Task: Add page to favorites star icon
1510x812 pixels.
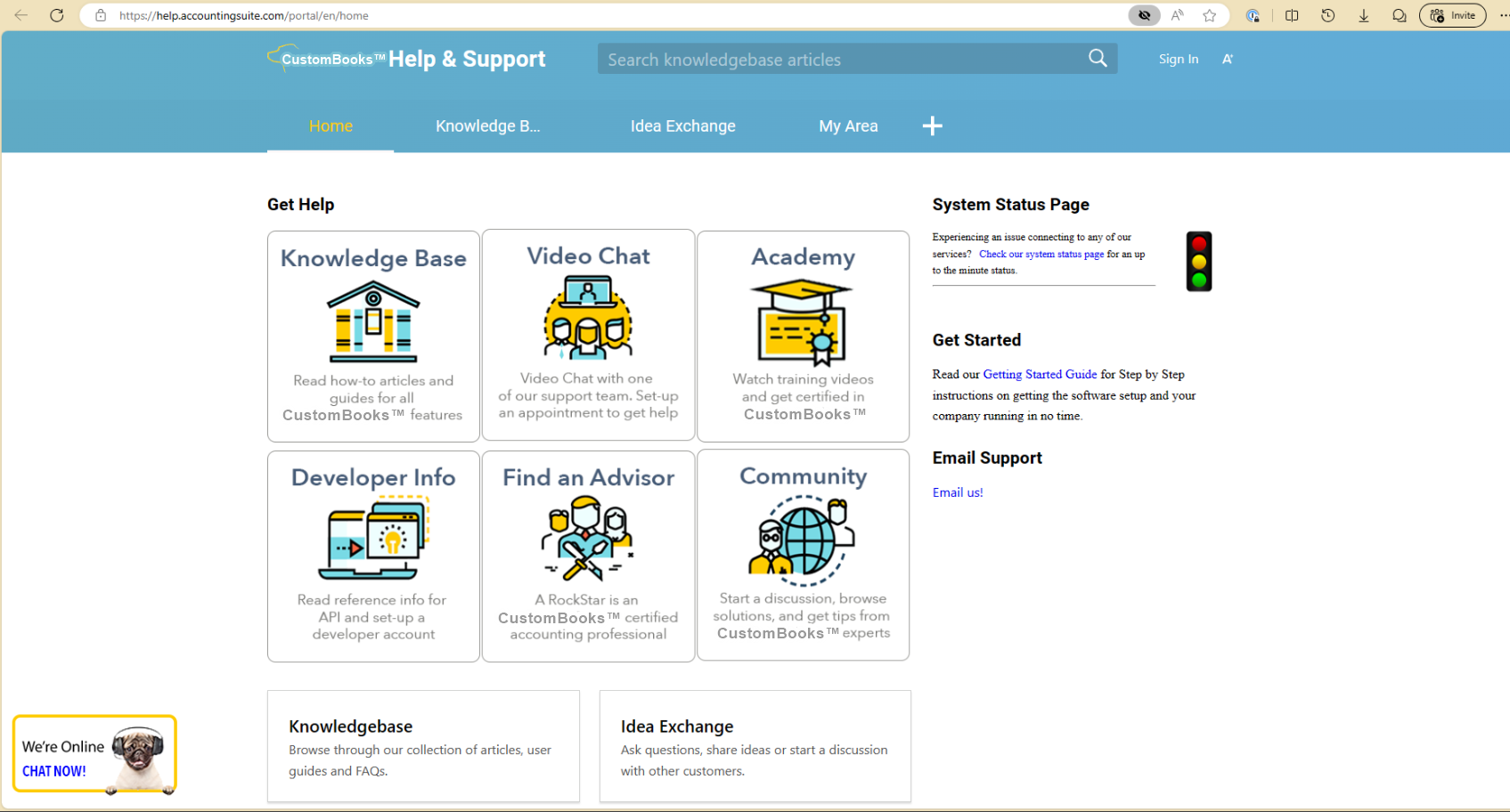Action: point(1209,15)
